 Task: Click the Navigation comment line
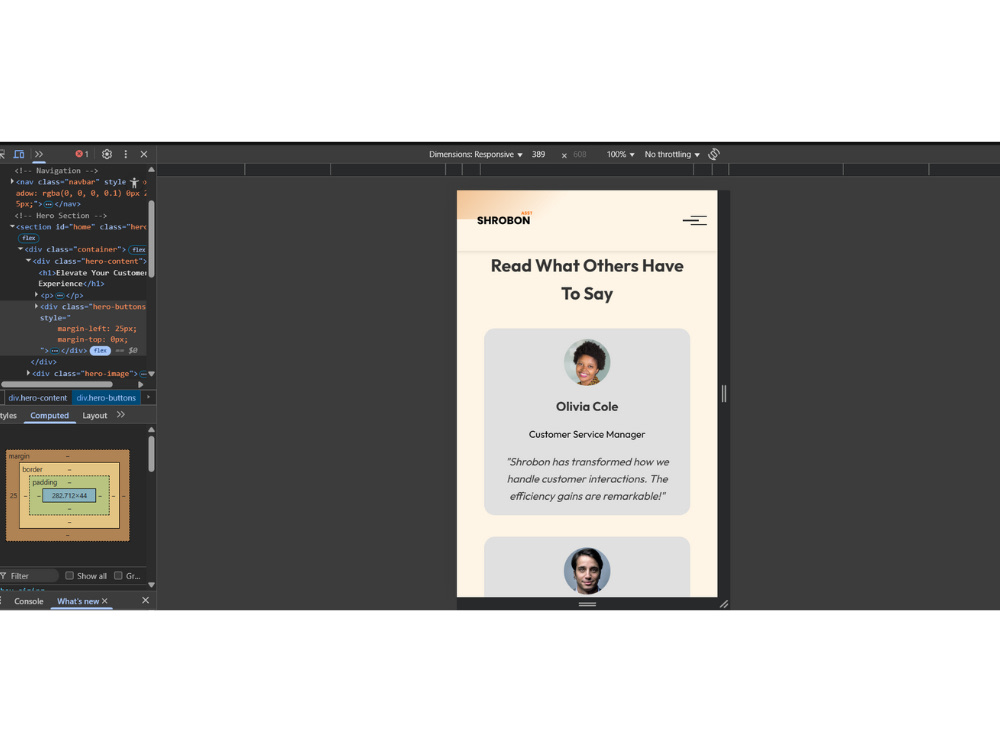pos(56,171)
